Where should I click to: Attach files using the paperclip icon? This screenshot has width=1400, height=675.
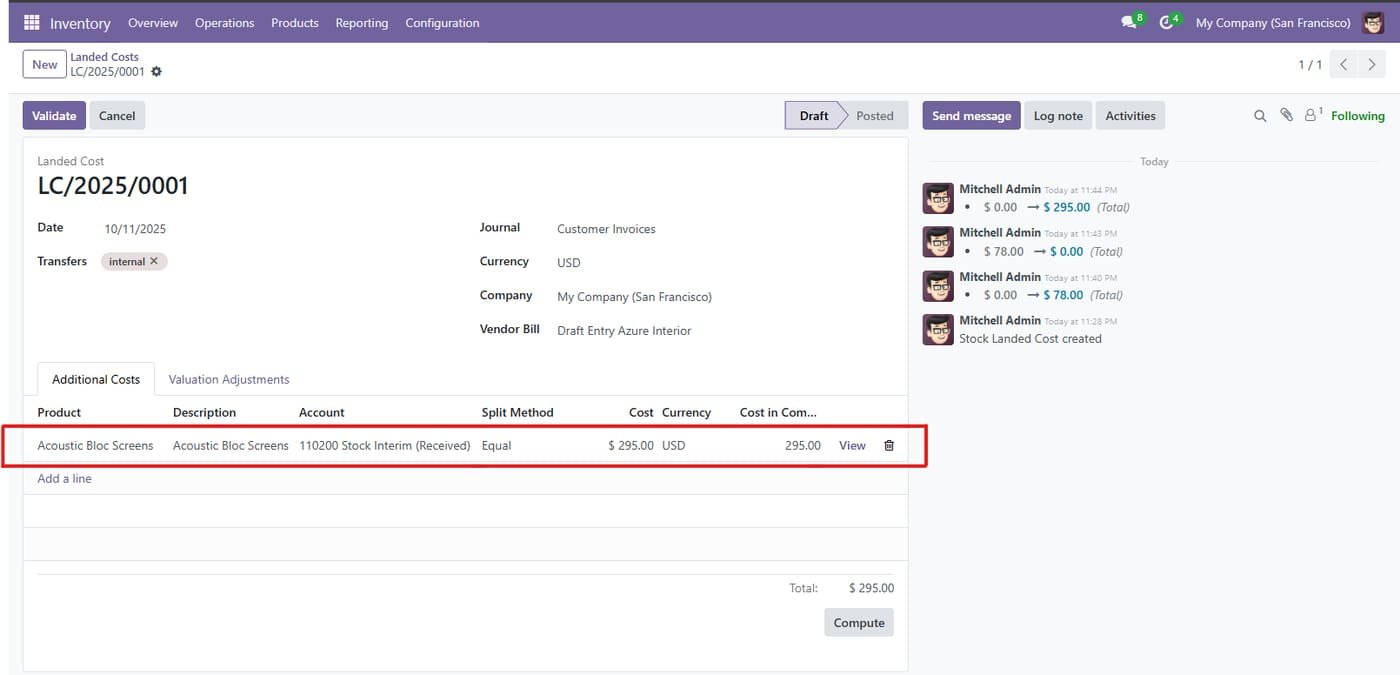[x=1287, y=116]
